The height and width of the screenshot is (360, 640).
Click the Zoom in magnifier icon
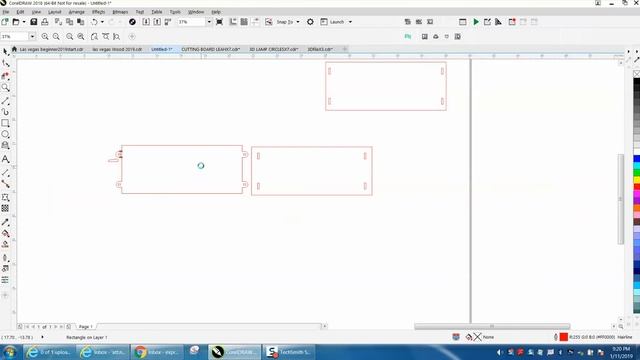pyautogui.click(x=45, y=36)
